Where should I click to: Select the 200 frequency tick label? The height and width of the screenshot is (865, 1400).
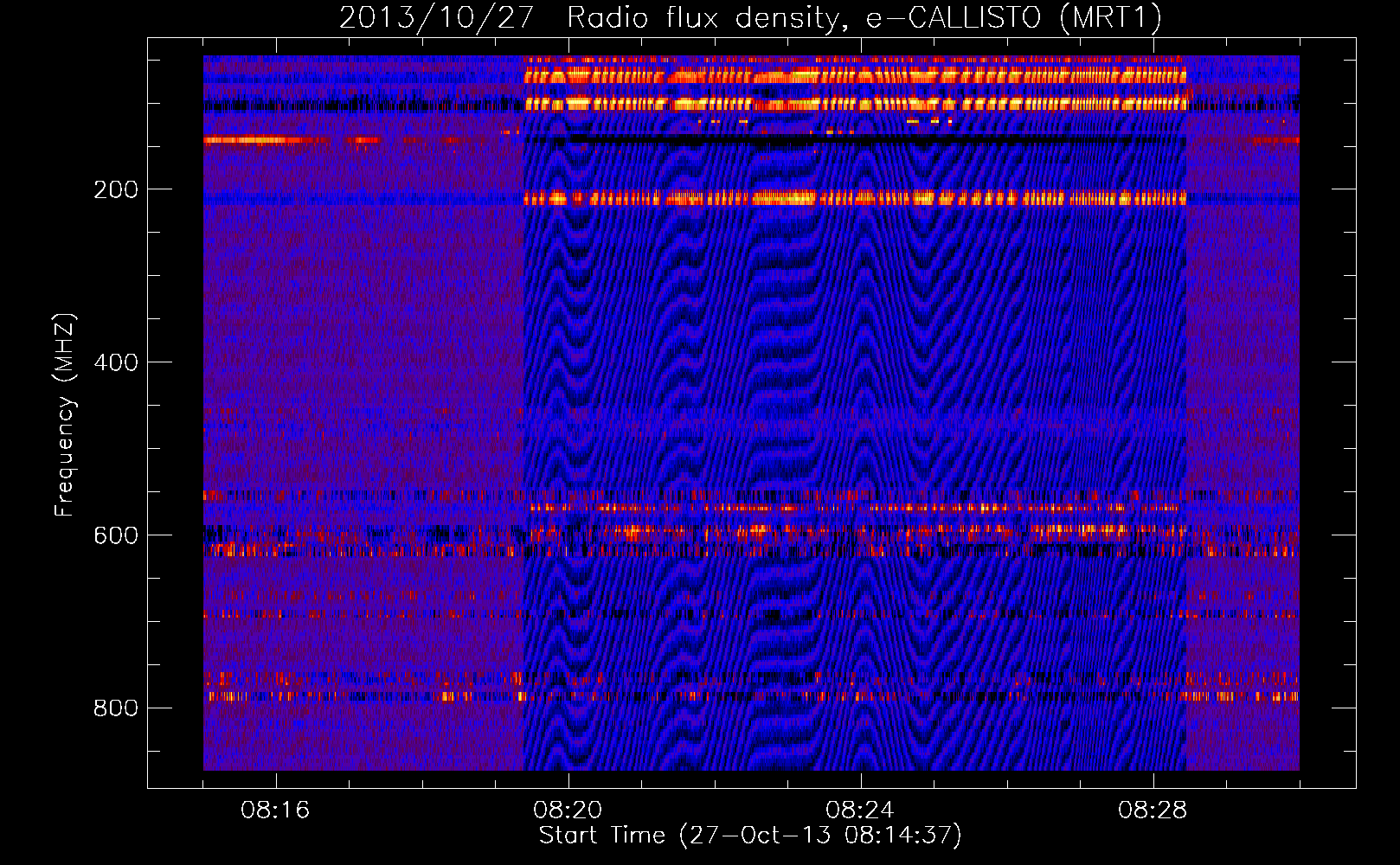coord(116,189)
